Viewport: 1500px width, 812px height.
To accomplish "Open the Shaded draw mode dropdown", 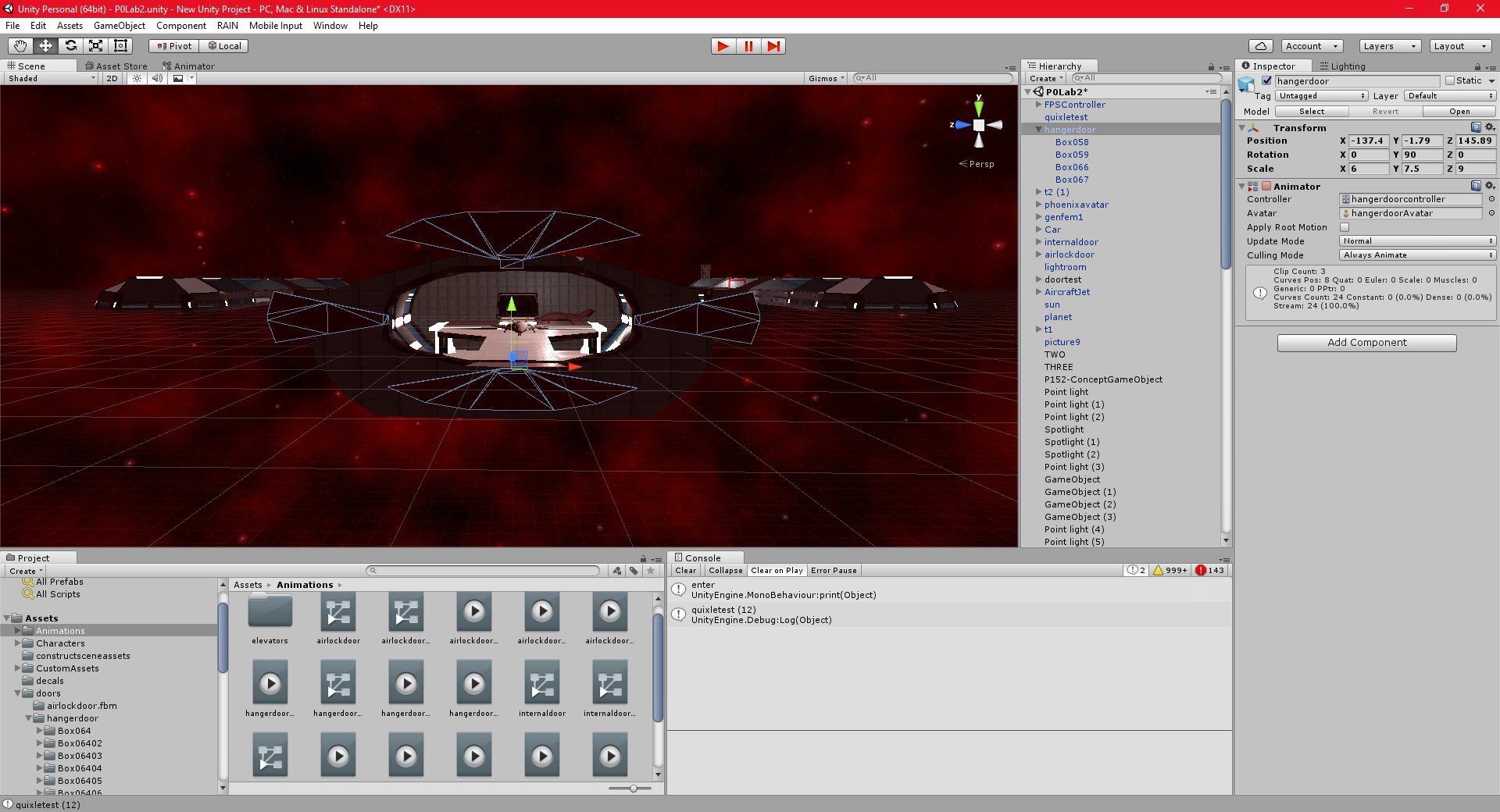I will point(52,78).
